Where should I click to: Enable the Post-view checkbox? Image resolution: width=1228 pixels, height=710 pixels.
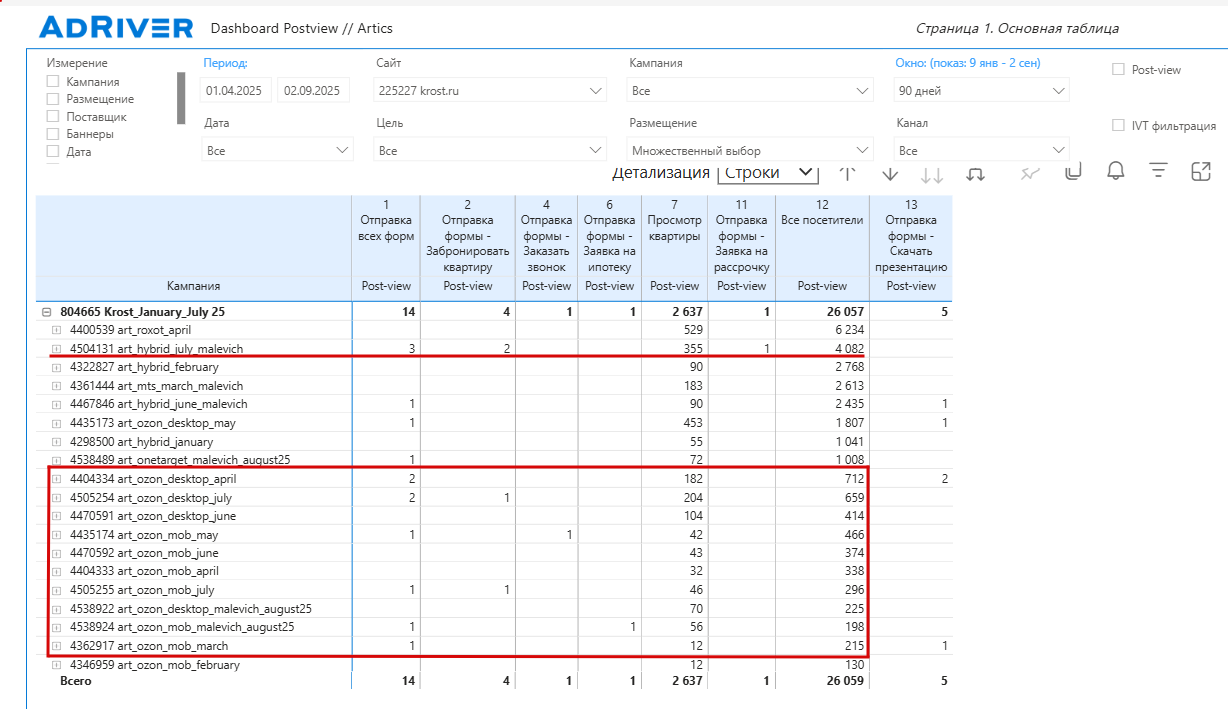(x=1118, y=70)
